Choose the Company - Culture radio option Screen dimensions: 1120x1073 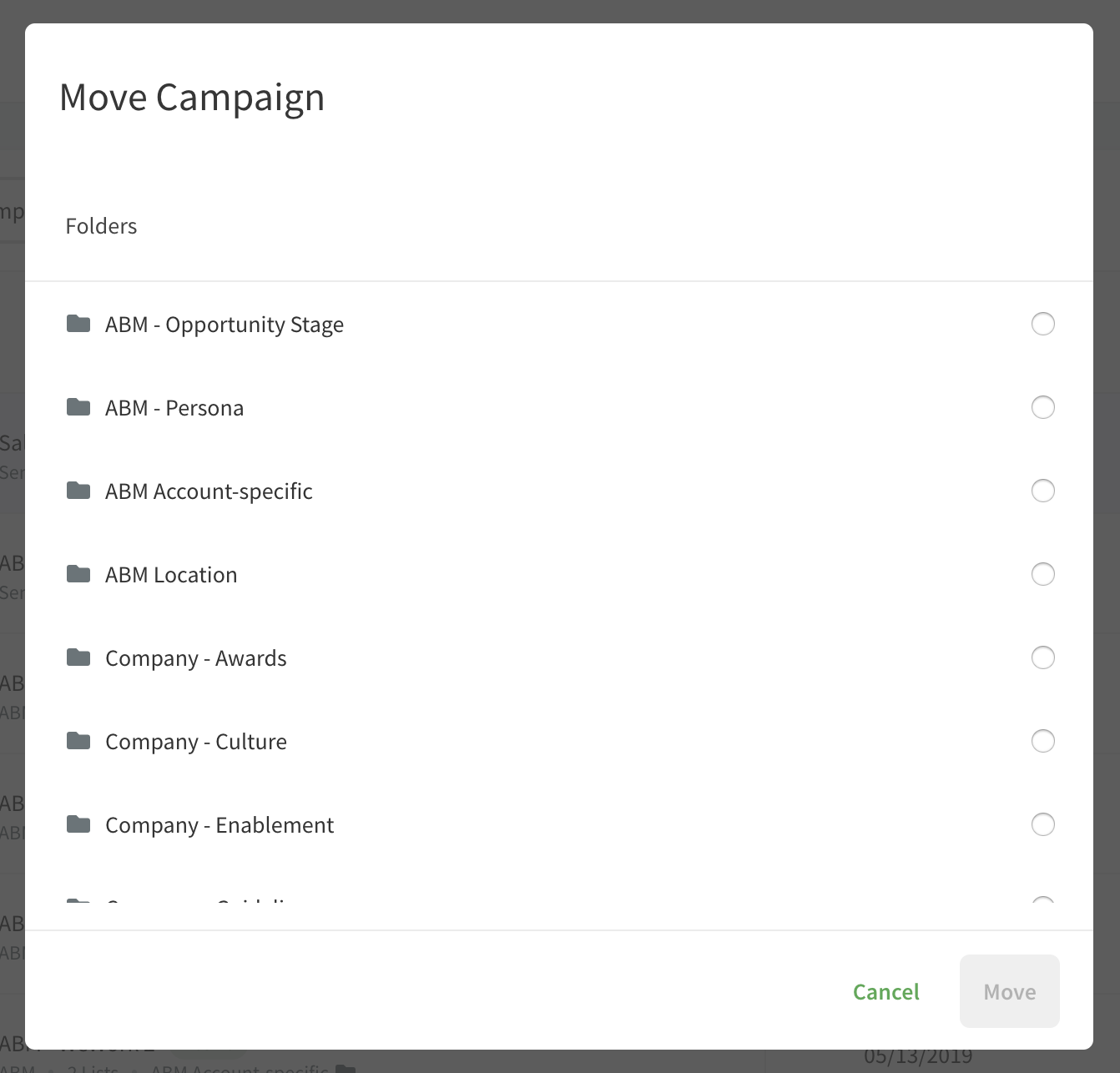[x=1043, y=741]
